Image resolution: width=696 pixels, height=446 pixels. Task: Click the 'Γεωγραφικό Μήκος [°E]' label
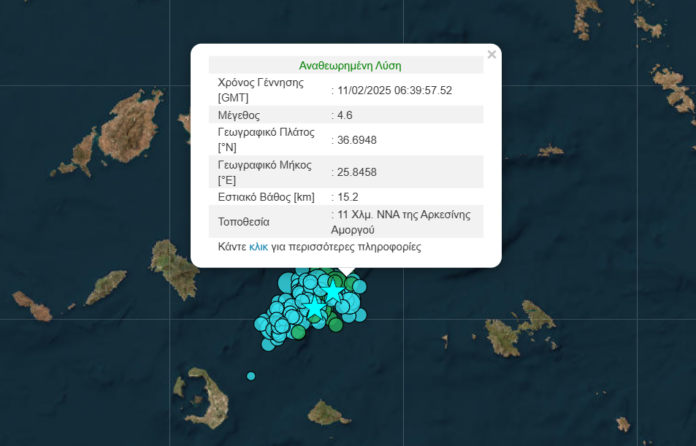click(265, 172)
